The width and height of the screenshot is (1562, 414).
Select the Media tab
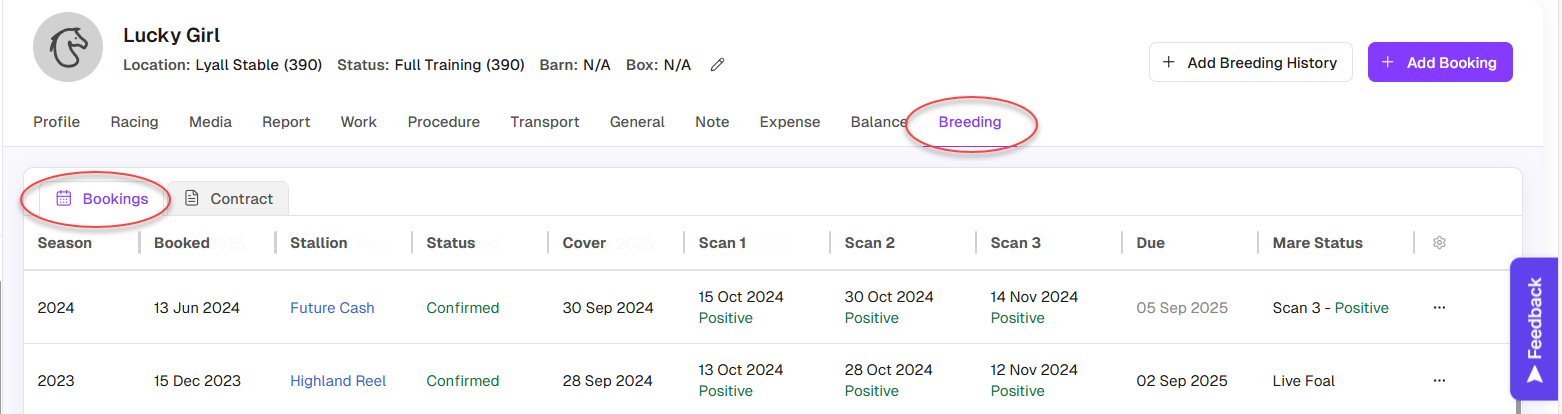[x=210, y=122]
